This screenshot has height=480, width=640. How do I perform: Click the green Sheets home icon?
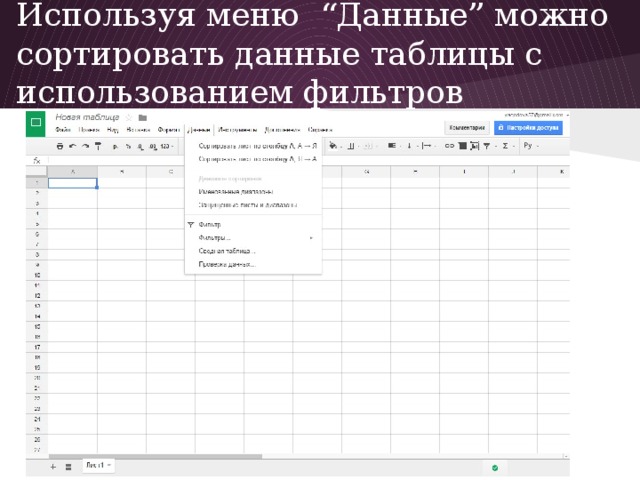36,123
